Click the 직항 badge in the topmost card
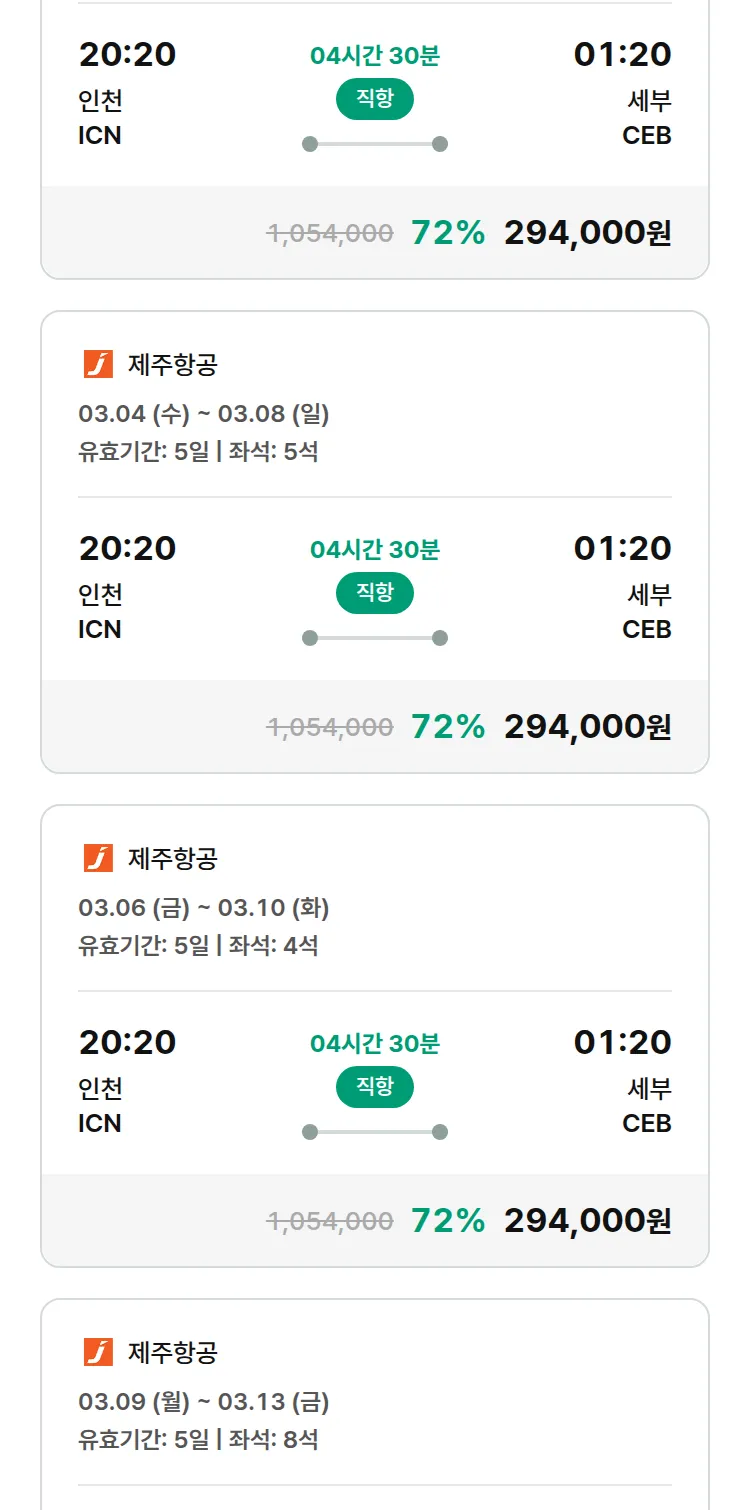This screenshot has width=750, height=1510. pos(375,99)
